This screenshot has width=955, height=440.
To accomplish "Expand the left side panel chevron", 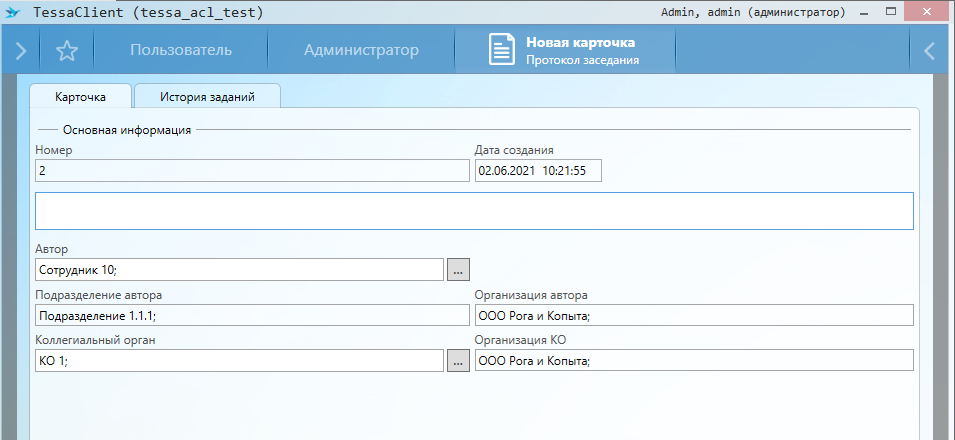I will 20,51.
